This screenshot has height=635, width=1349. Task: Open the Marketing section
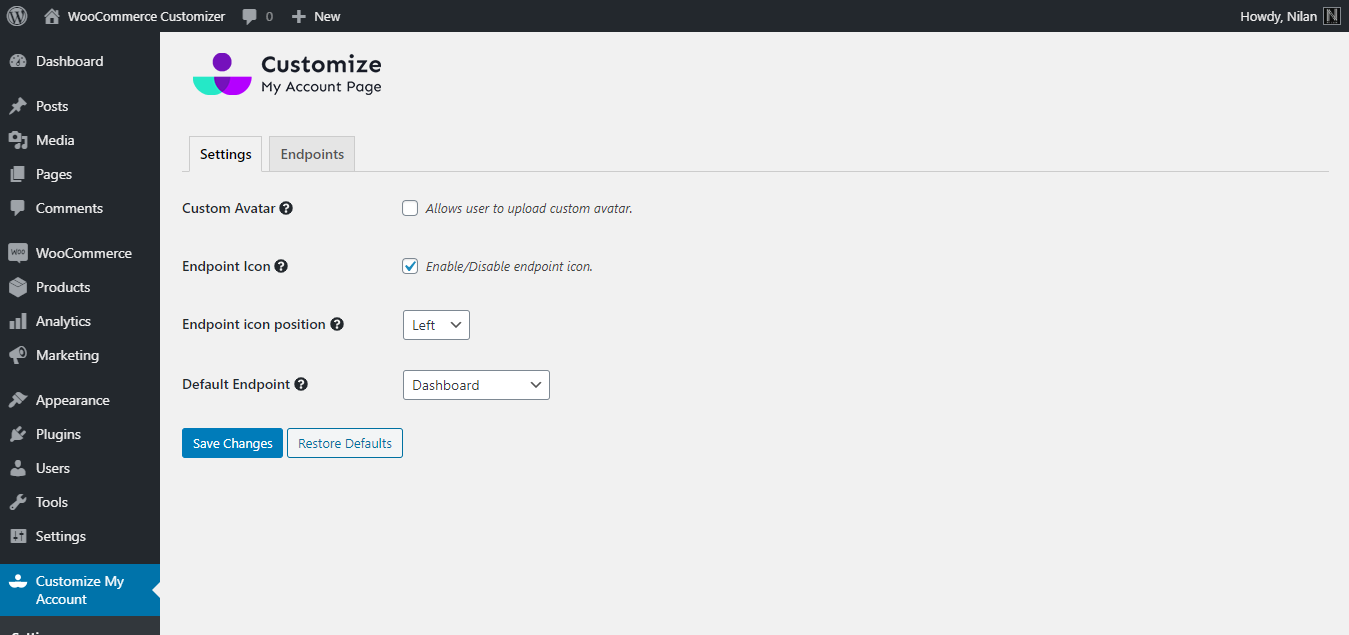click(x=67, y=355)
